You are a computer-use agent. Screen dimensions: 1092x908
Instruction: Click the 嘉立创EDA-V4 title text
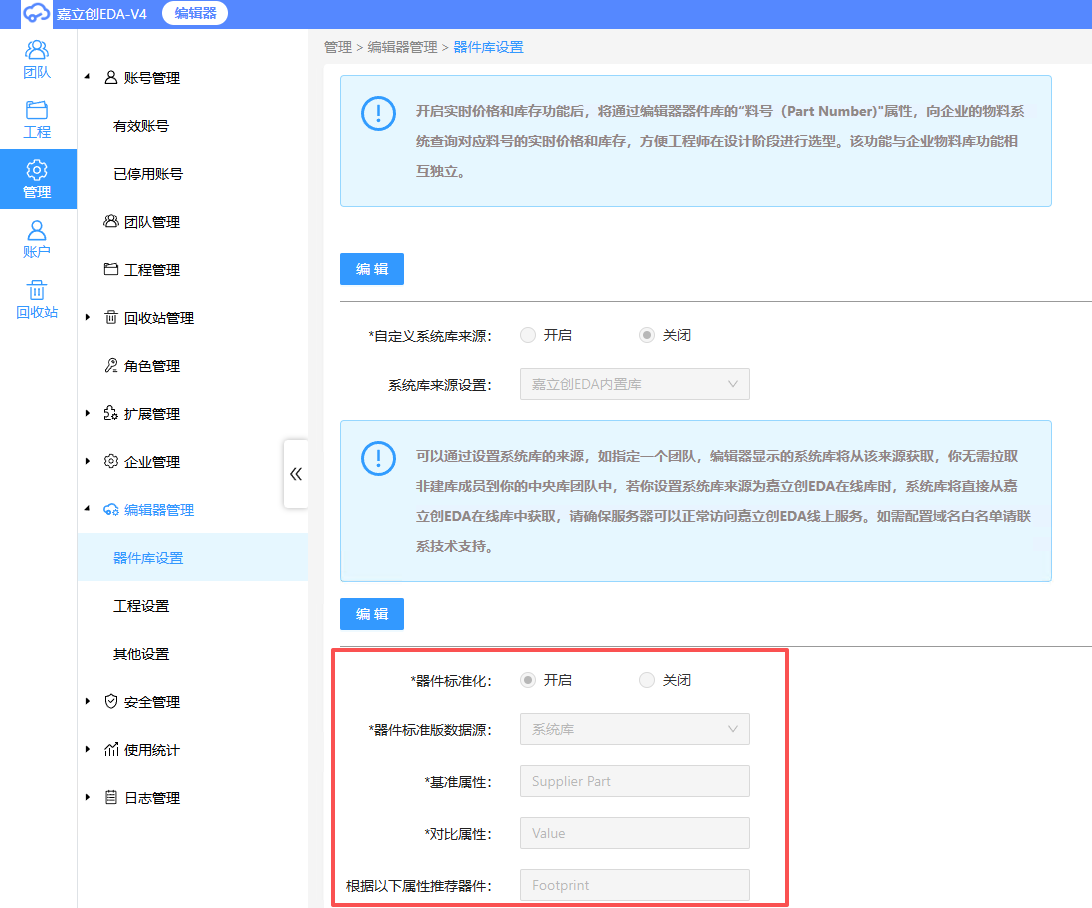coord(102,14)
